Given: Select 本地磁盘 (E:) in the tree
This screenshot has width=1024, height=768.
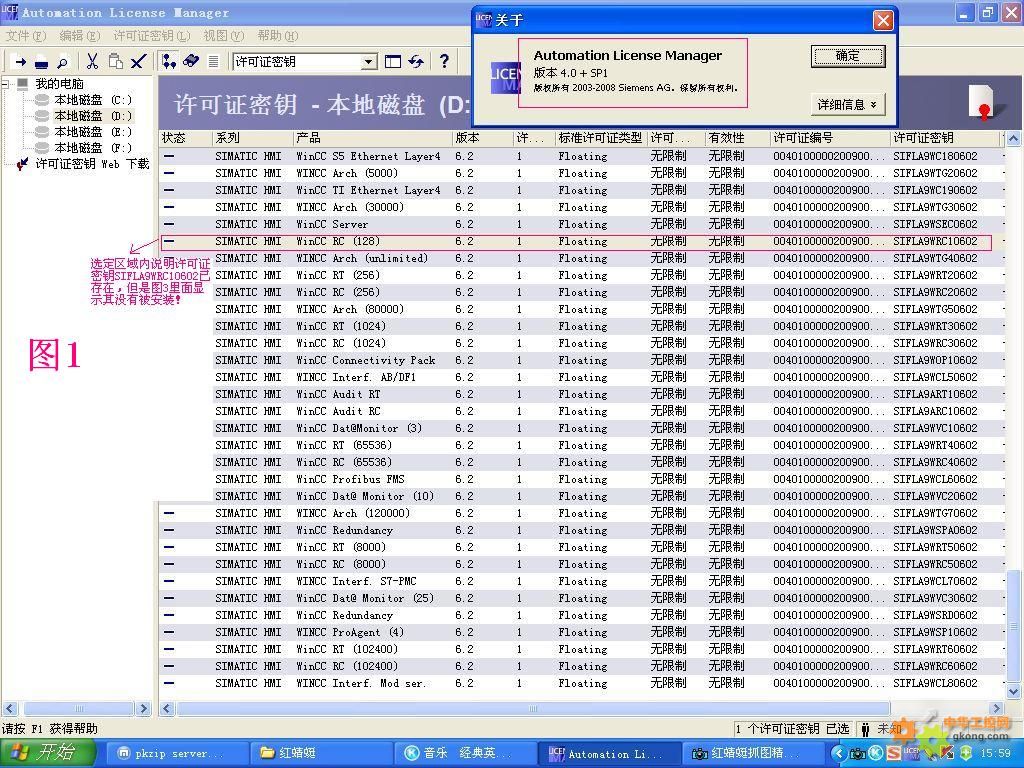Looking at the screenshot, I should (x=93, y=132).
